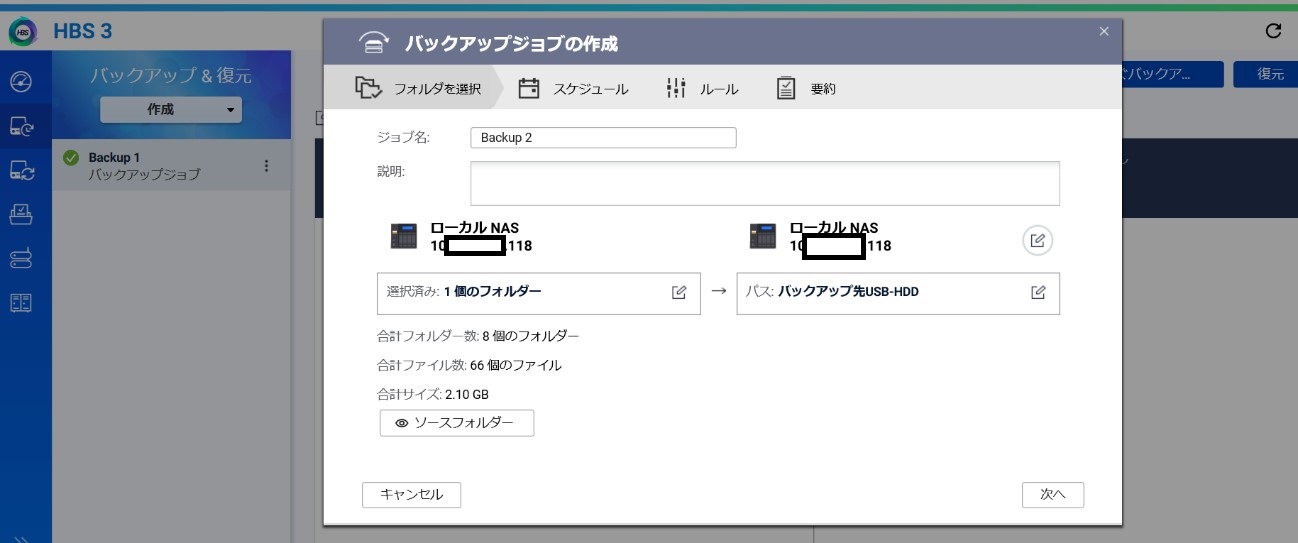This screenshot has height=543, width=1298.
Task: Open the 作成 dropdown menu
Action: pyautogui.click(x=171, y=110)
